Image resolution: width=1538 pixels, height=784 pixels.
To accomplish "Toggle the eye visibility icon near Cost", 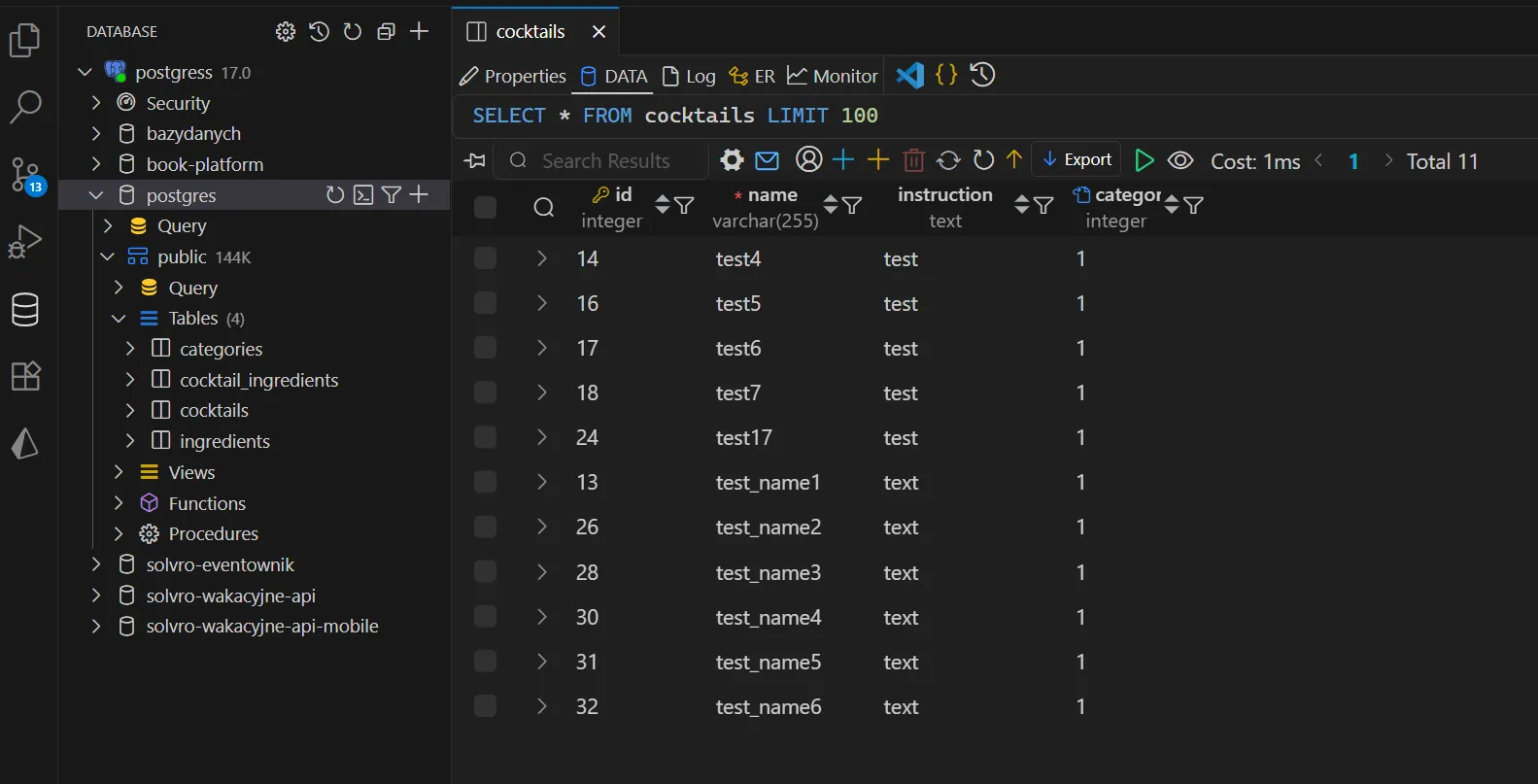I will [1180, 160].
